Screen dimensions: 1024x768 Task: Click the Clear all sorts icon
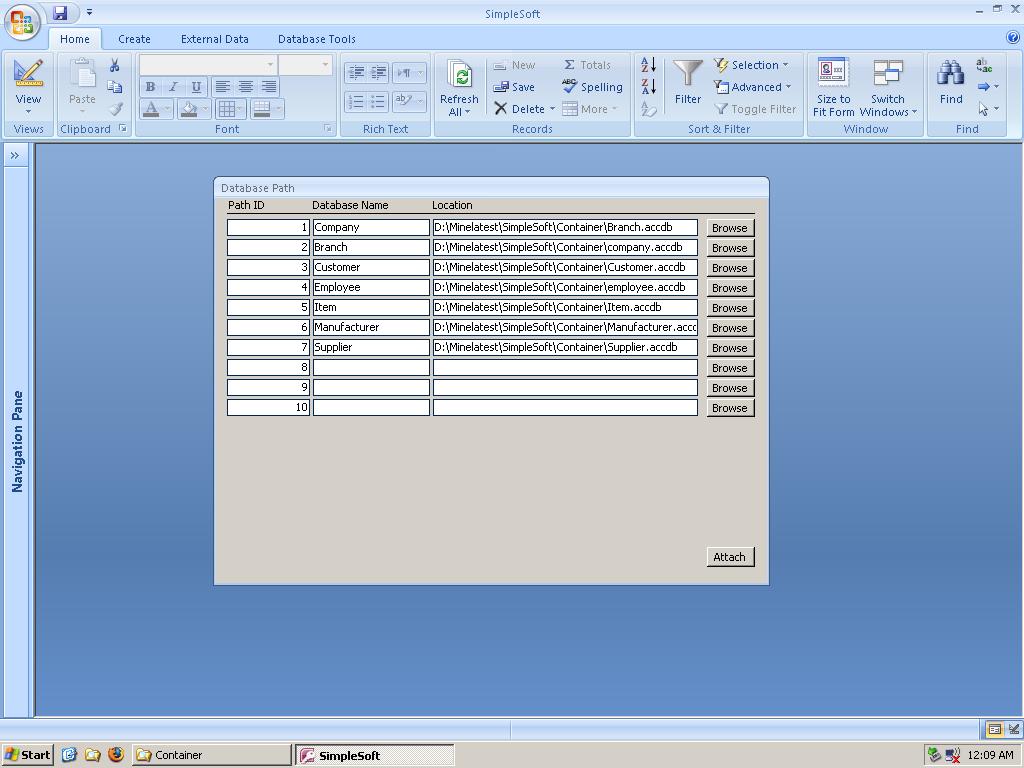click(x=648, y=109)
